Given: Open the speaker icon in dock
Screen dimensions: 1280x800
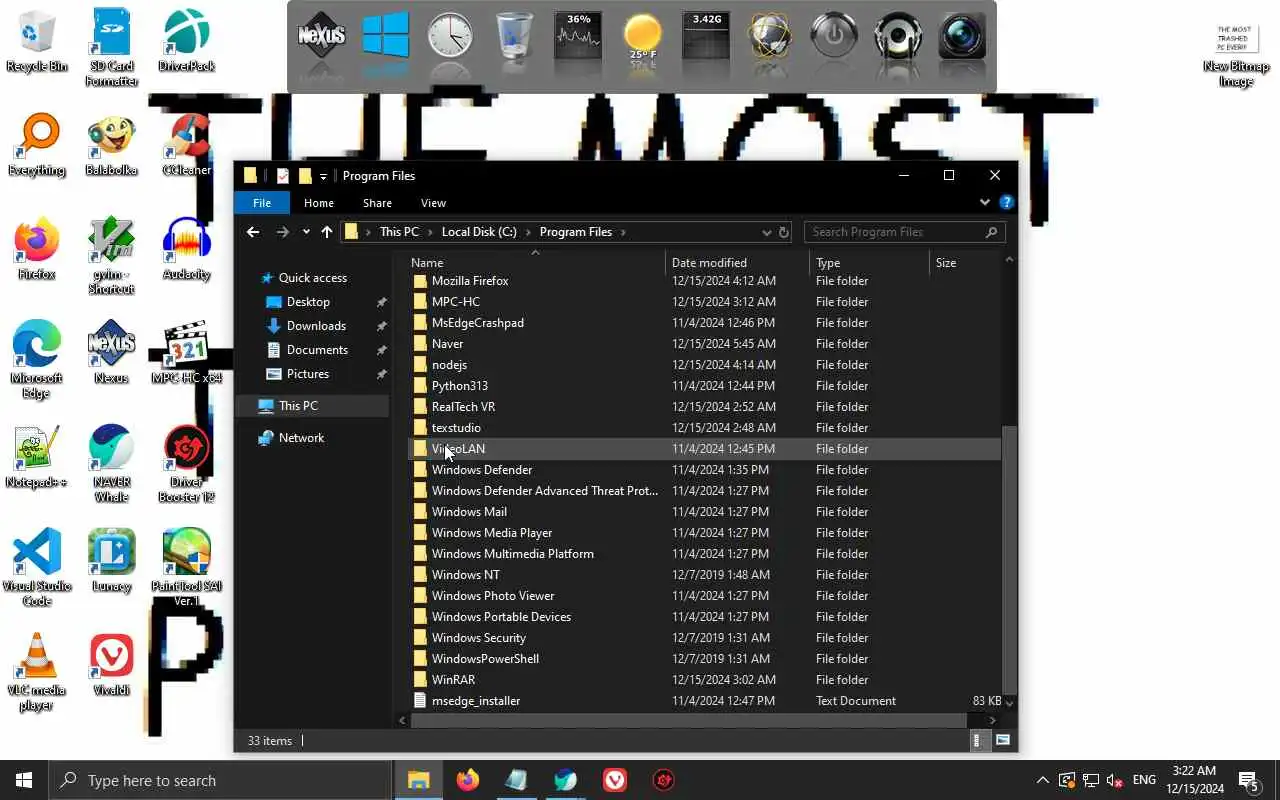Looking at the screenshot, I should pos(898,37).
